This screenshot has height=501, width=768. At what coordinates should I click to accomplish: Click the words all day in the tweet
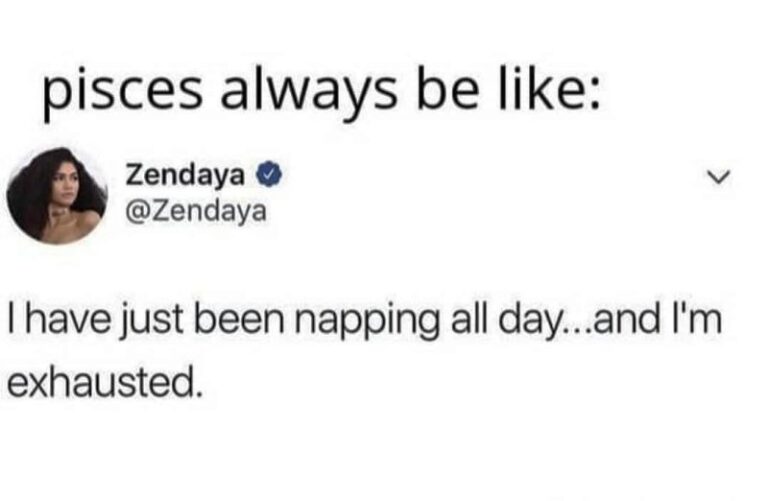point(505,322)
